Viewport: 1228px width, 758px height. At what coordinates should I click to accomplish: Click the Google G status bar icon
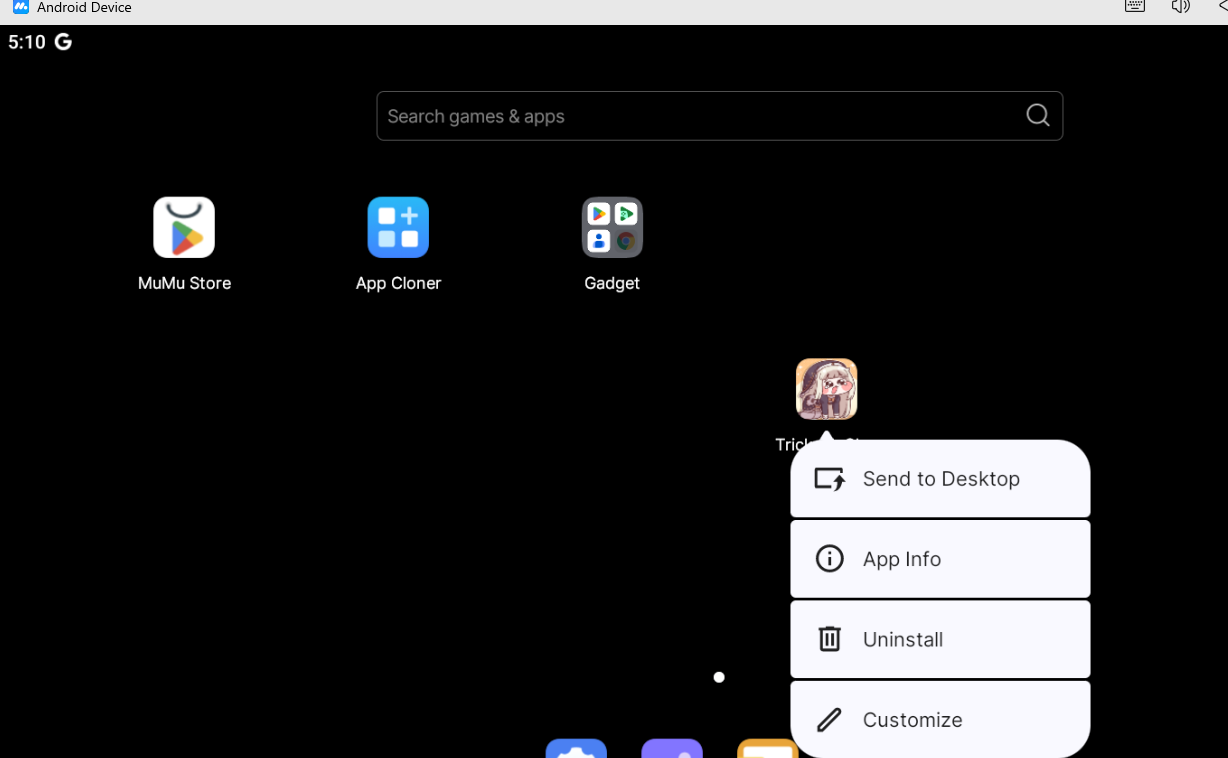coord(63,42)
